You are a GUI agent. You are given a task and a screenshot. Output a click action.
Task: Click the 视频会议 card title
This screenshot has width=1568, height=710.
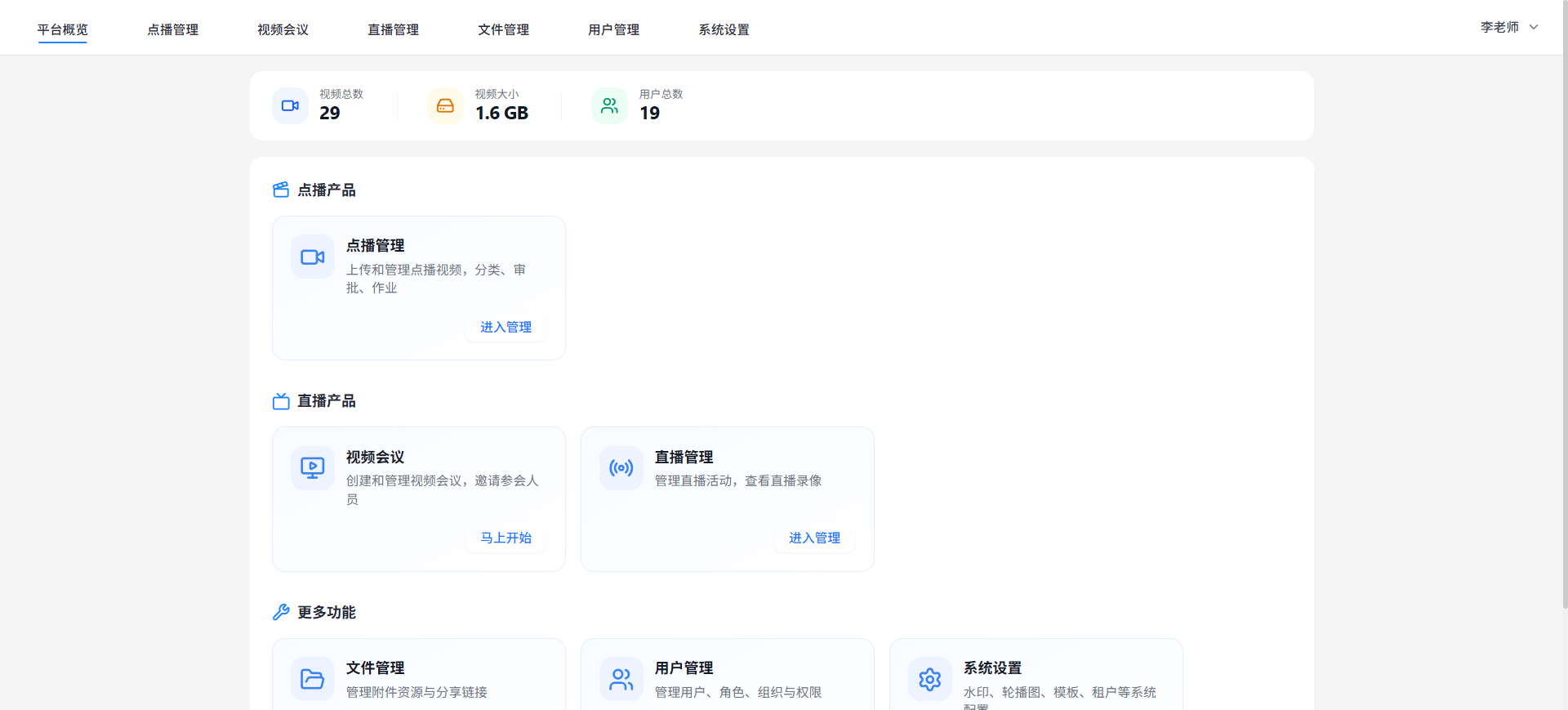[375, 457]
